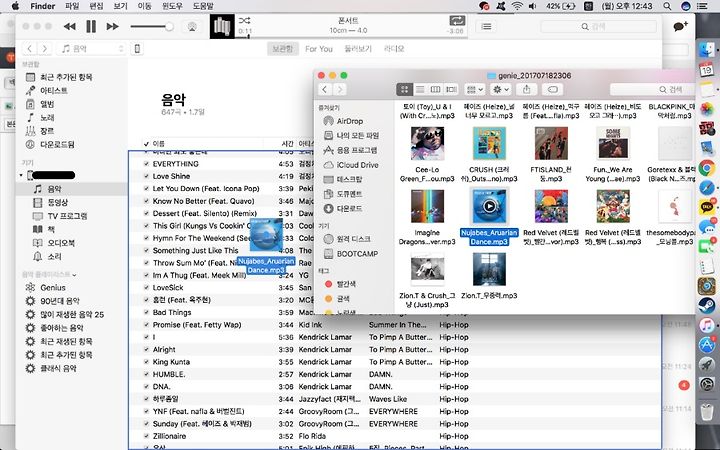Open the 윈도우 menu in menu bar
This screenshot has width=720, height=450.
click(x=172, y=6)
